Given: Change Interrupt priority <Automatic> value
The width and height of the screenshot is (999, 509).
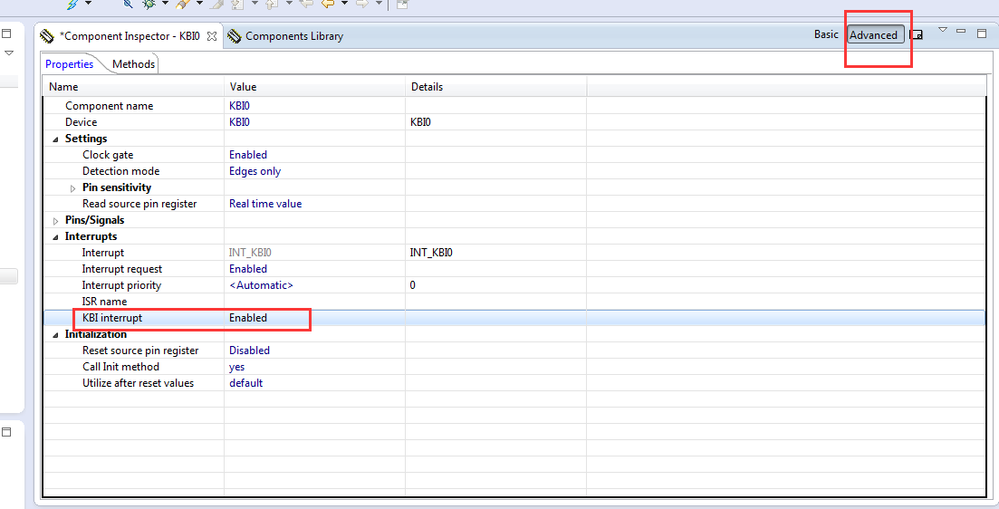Looking at the screenshot, I should pyautogui.click(x=261, y=285).
